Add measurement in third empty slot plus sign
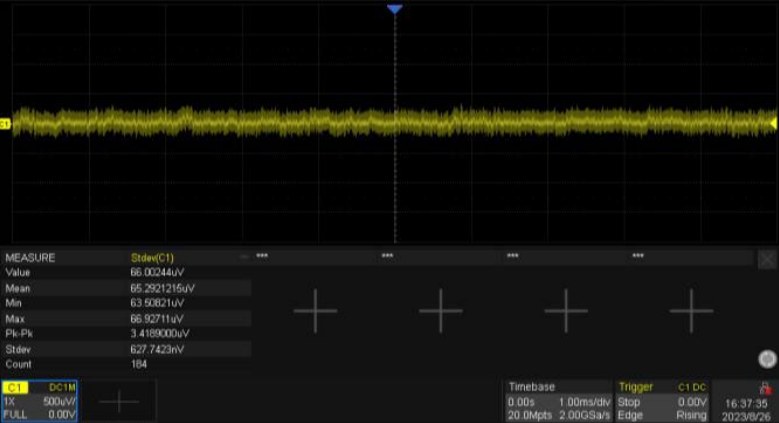Screen dimensions: 779x423 pyautogui.click(x=566, y=311)
